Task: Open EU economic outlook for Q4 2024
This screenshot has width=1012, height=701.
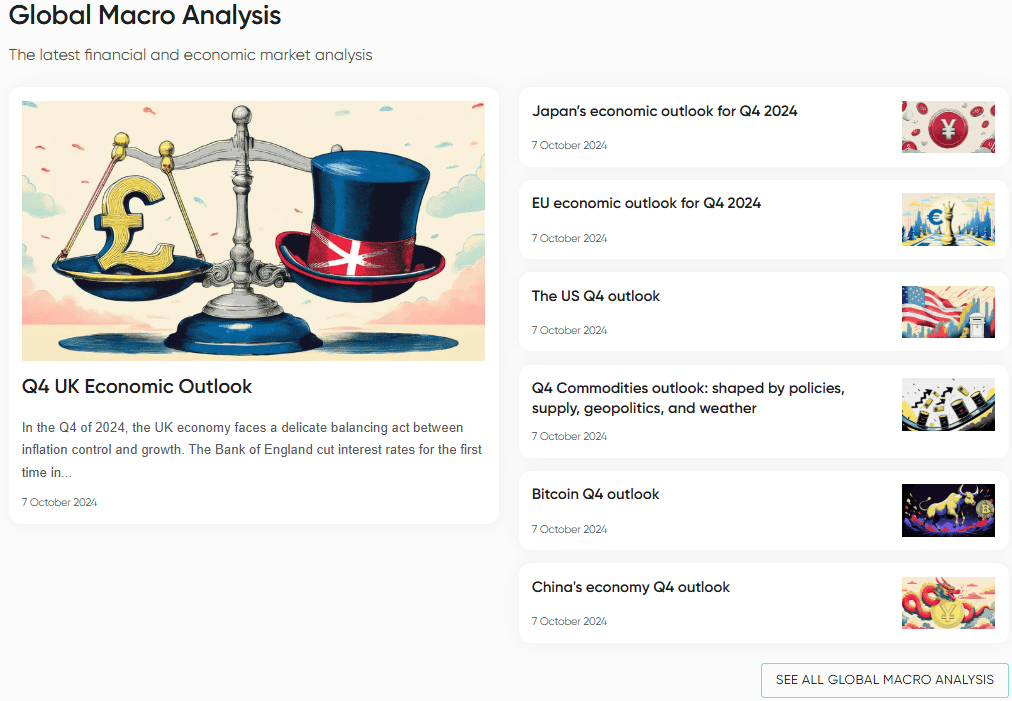Action: pyautogui.click(x=646, y=203)
